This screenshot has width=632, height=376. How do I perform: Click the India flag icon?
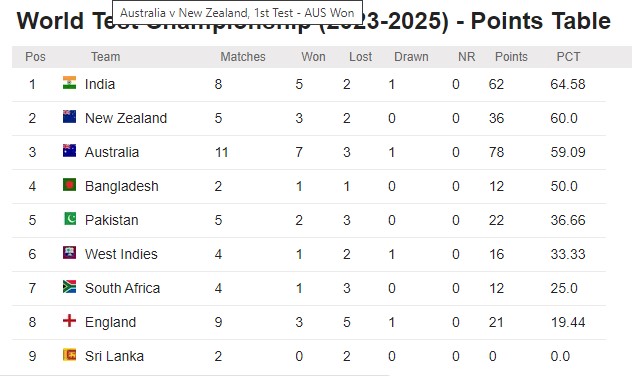[x=69, y=83]
